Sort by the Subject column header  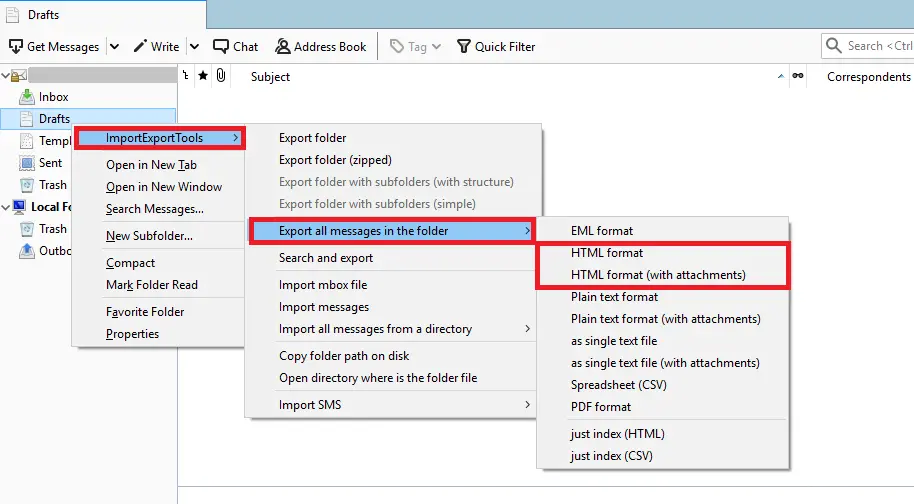point(271,76)
